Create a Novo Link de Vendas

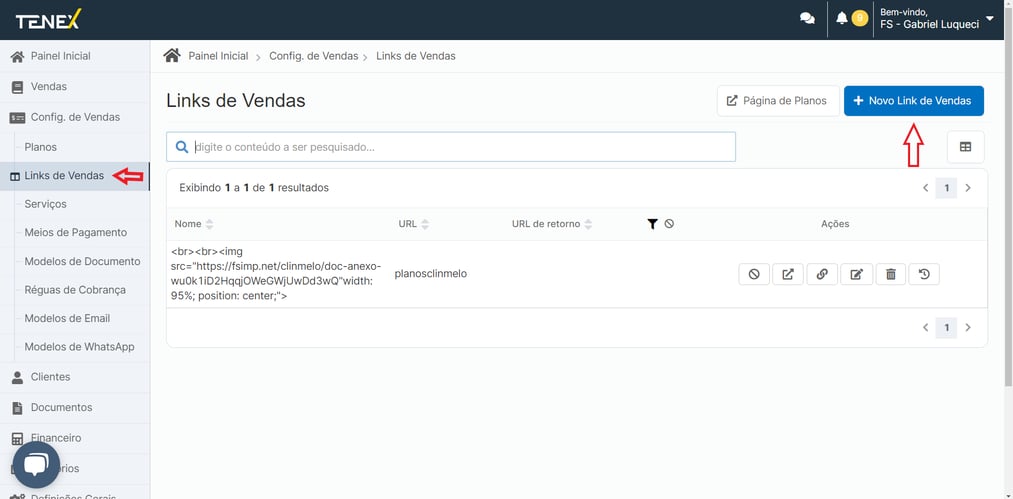point(914,101)
